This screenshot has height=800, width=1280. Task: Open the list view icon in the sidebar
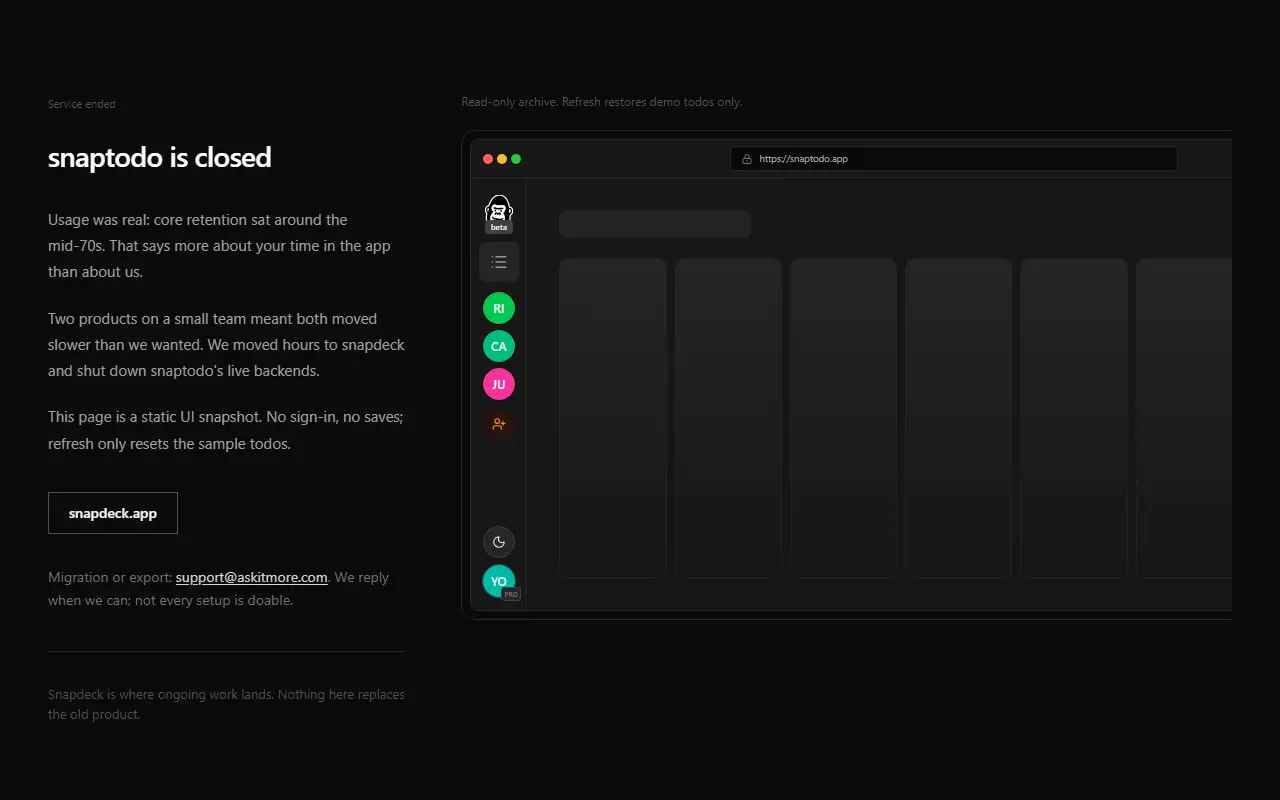pos(499,262)
